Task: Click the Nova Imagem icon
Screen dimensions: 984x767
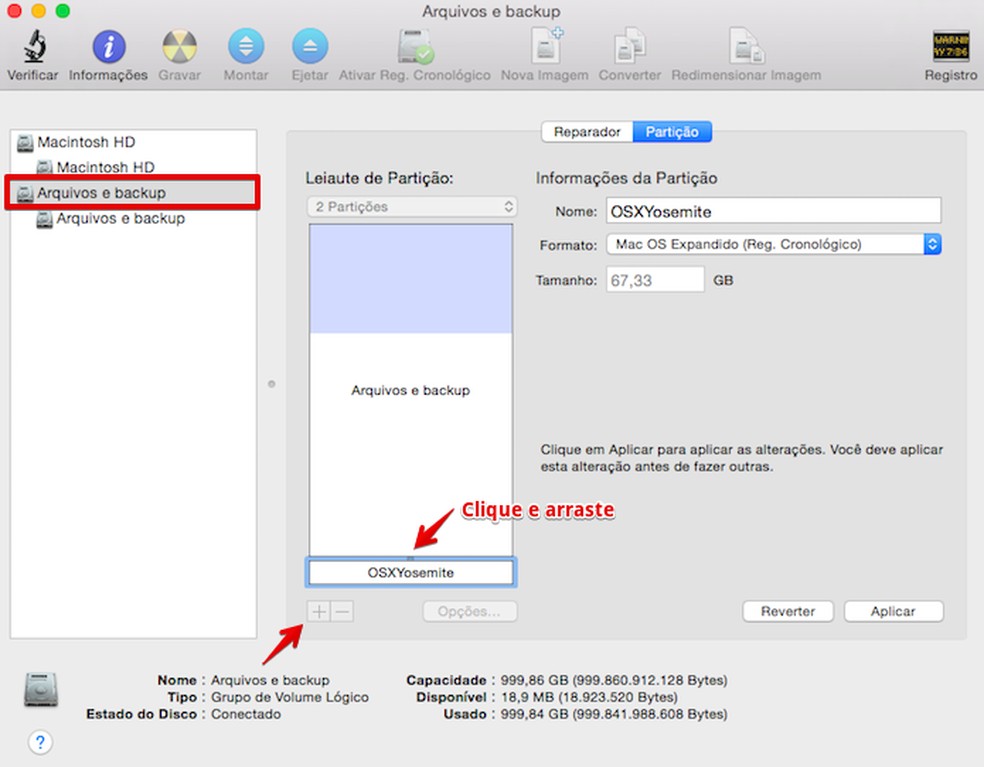Action: pos(546,46)
